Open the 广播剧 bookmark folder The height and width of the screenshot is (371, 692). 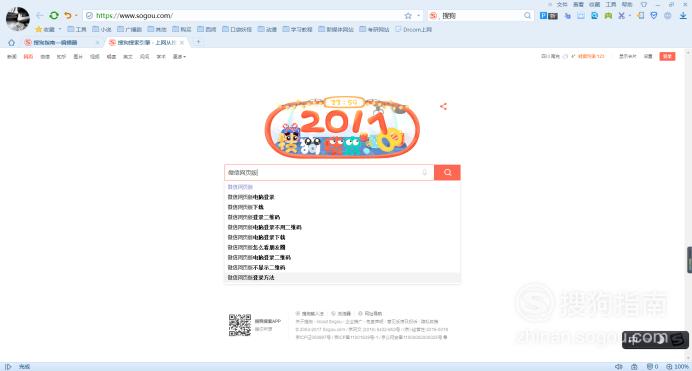129,30
